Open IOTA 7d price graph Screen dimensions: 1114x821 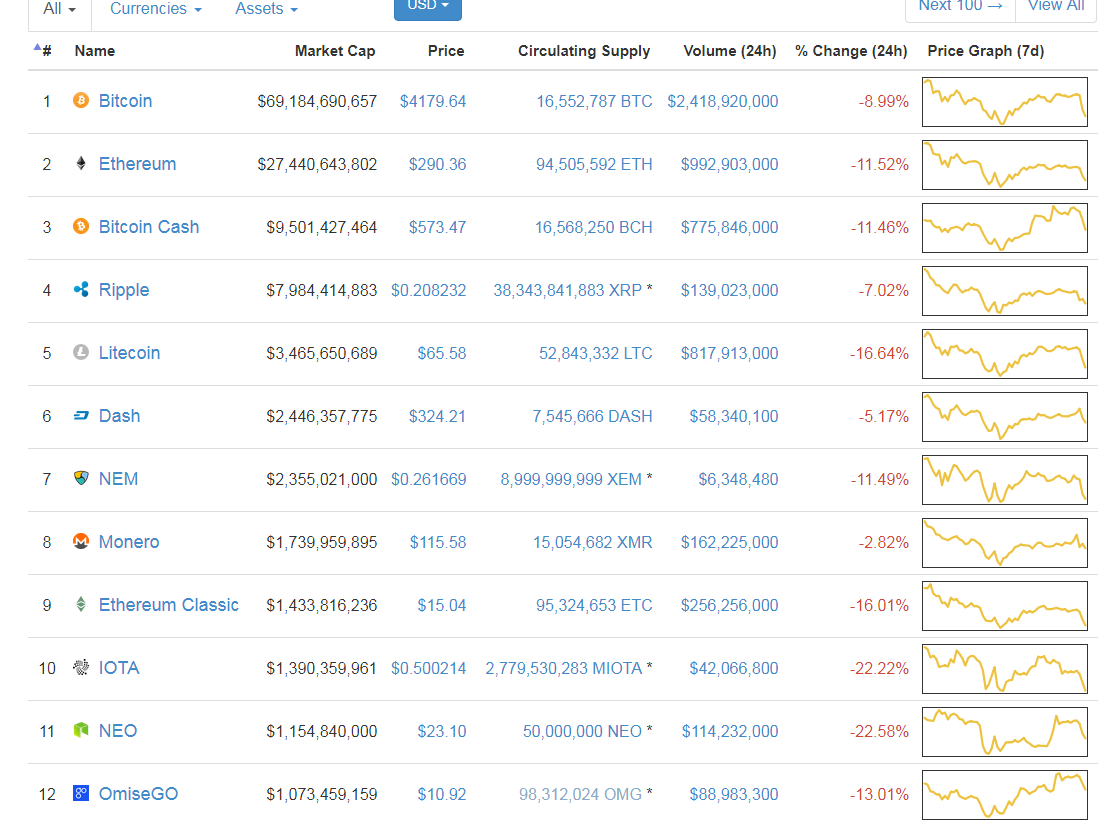(x=1005, y=668)
